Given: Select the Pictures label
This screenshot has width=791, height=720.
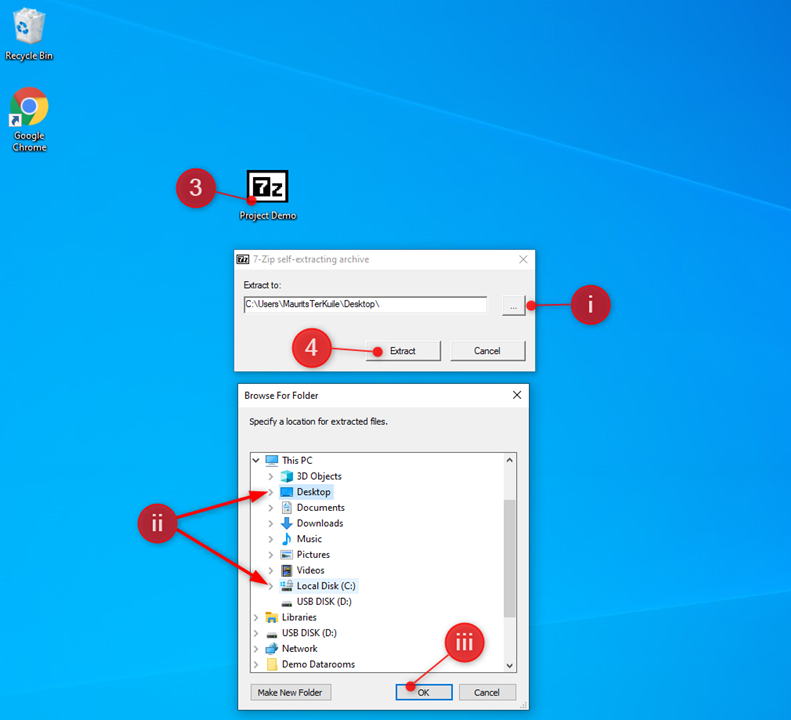Looking at the screenshot, I should click(x=313, y=555).
